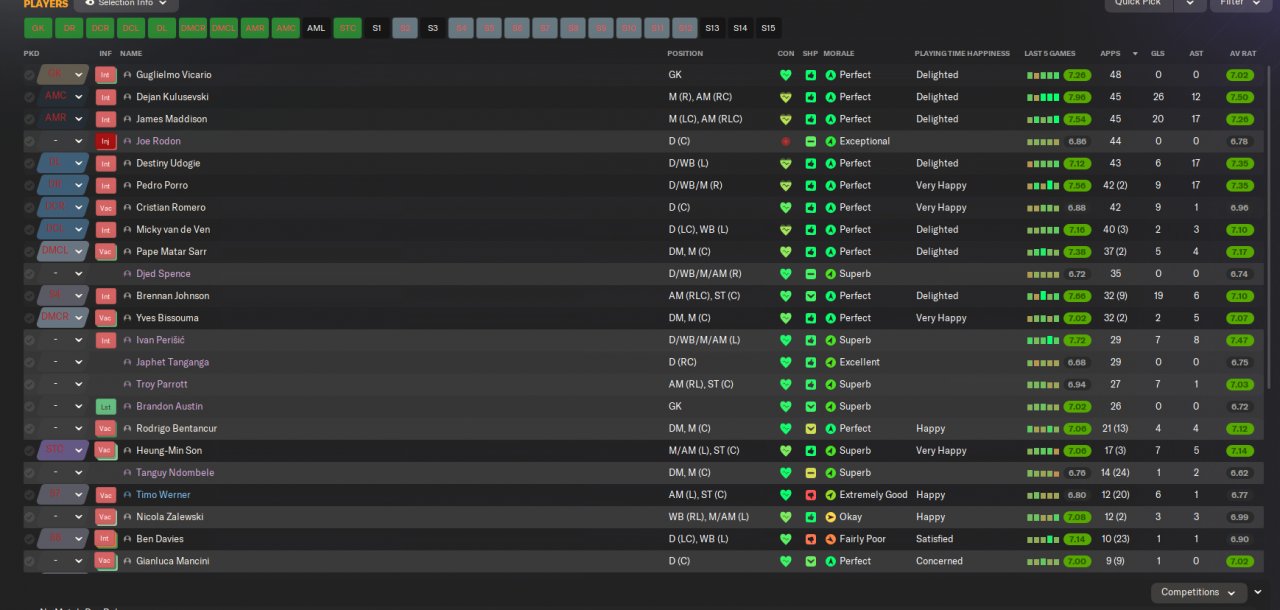Click the profile icon beside Troy Parrott

click(128, 384)
